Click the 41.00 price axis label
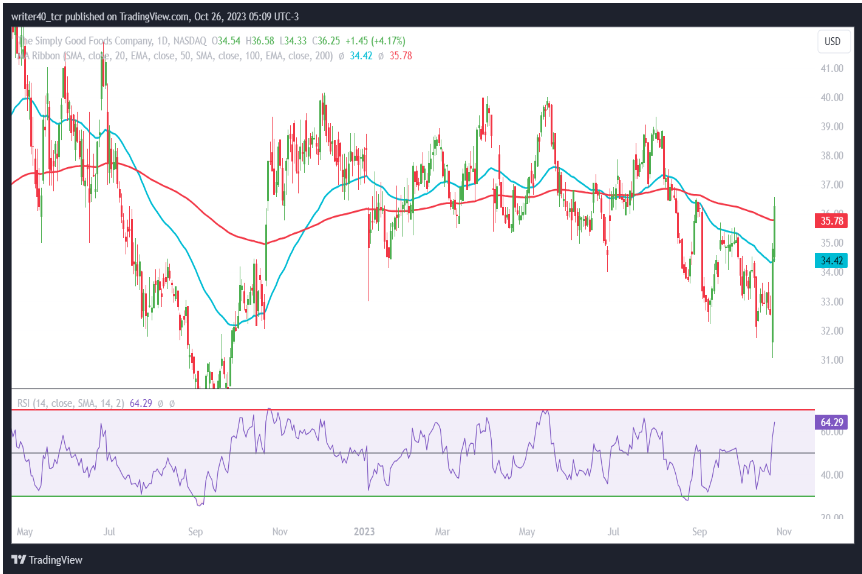The image size is (862, 574). coord(832,68)
